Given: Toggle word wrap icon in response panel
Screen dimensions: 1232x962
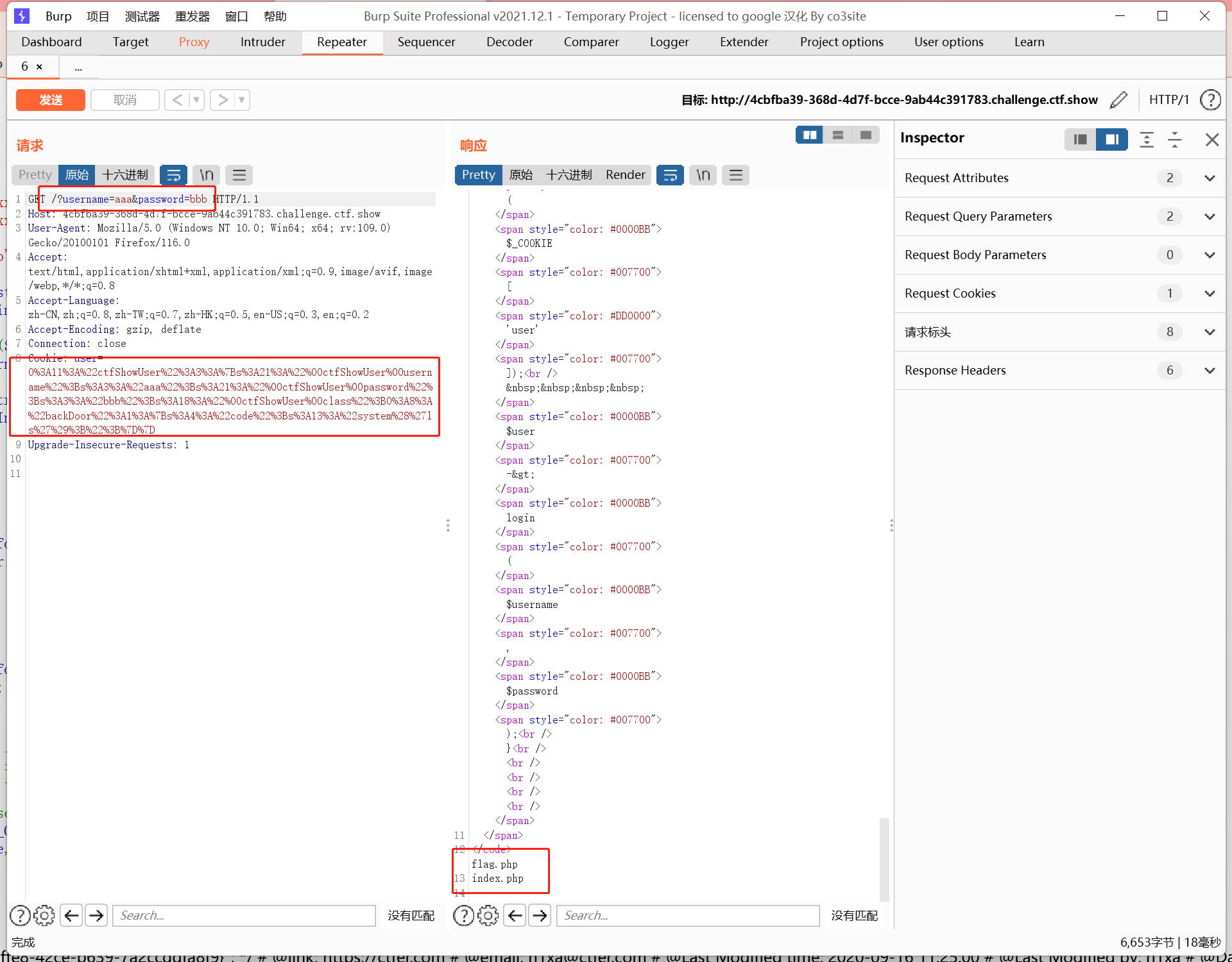Looking at the screenshot, I should pyautogui.click(x=670, y=175).
